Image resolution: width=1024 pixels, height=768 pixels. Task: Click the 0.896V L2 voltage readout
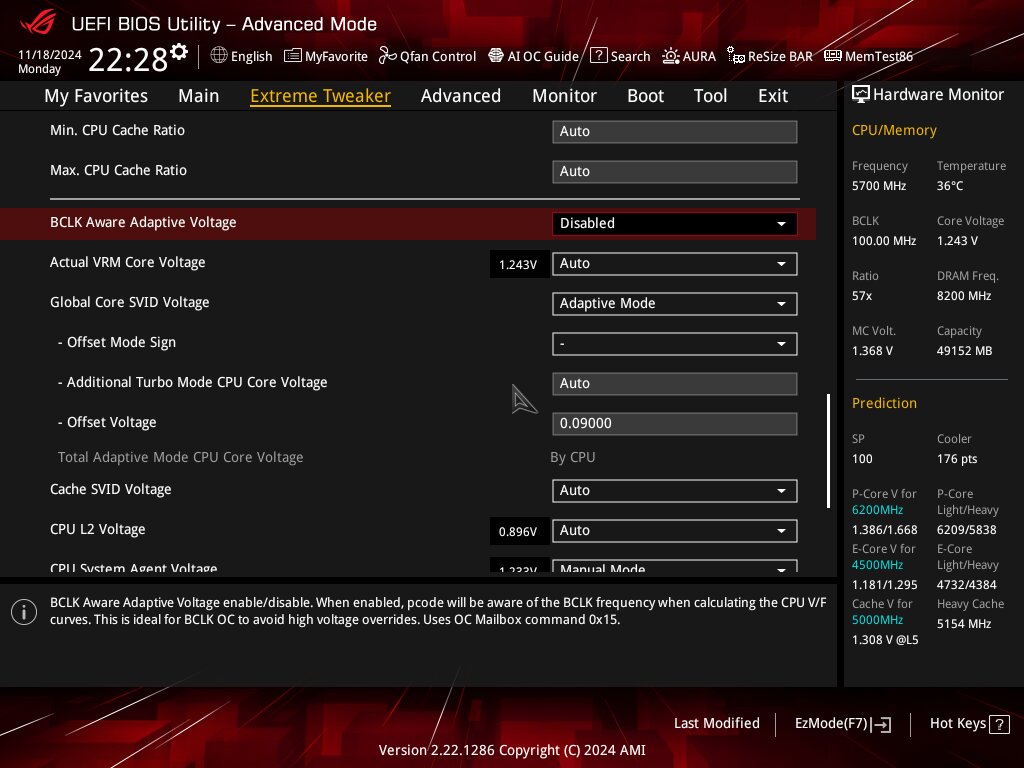(x=518, y=532)
